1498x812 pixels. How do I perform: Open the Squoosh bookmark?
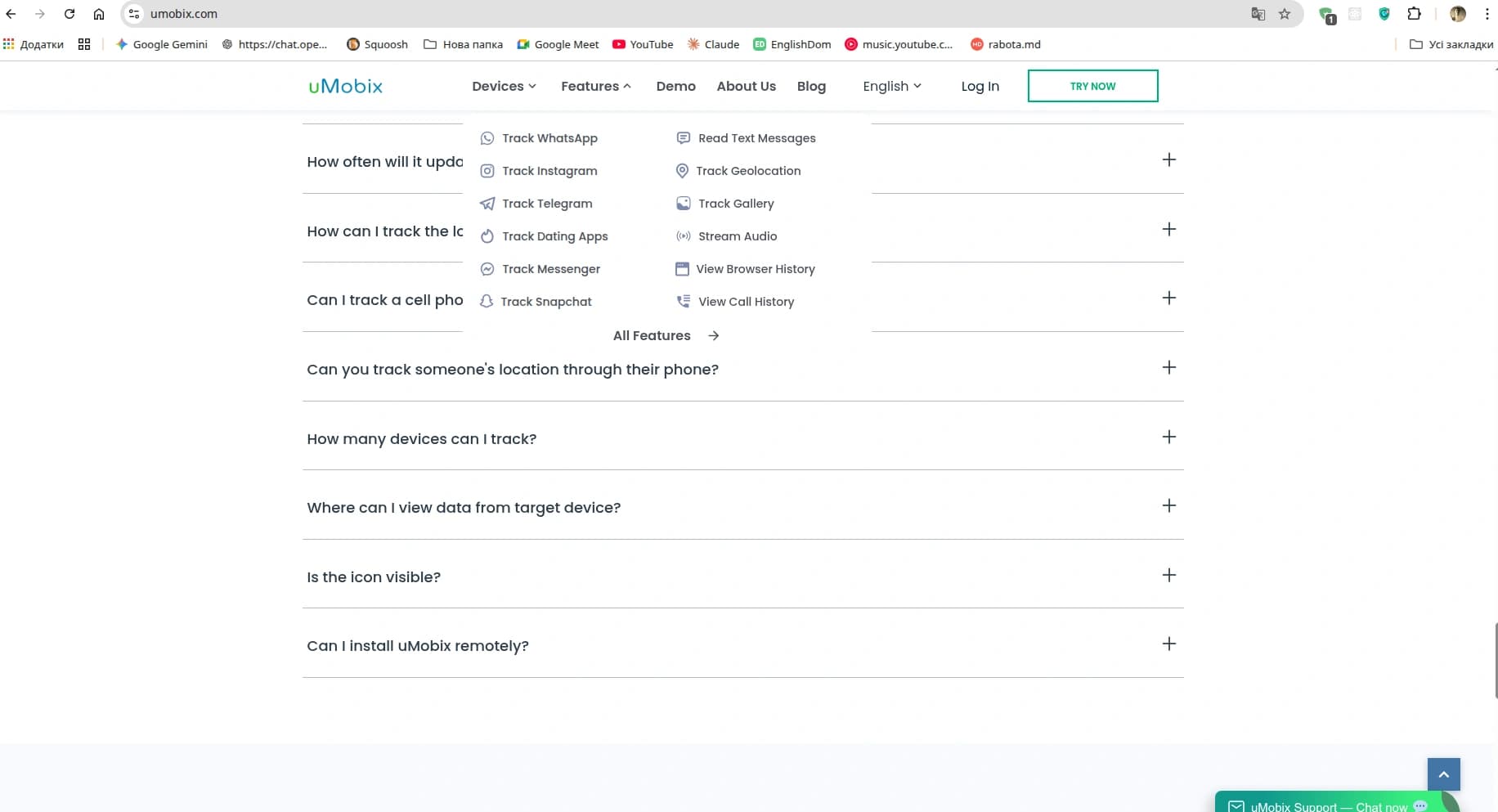point(377,44)
